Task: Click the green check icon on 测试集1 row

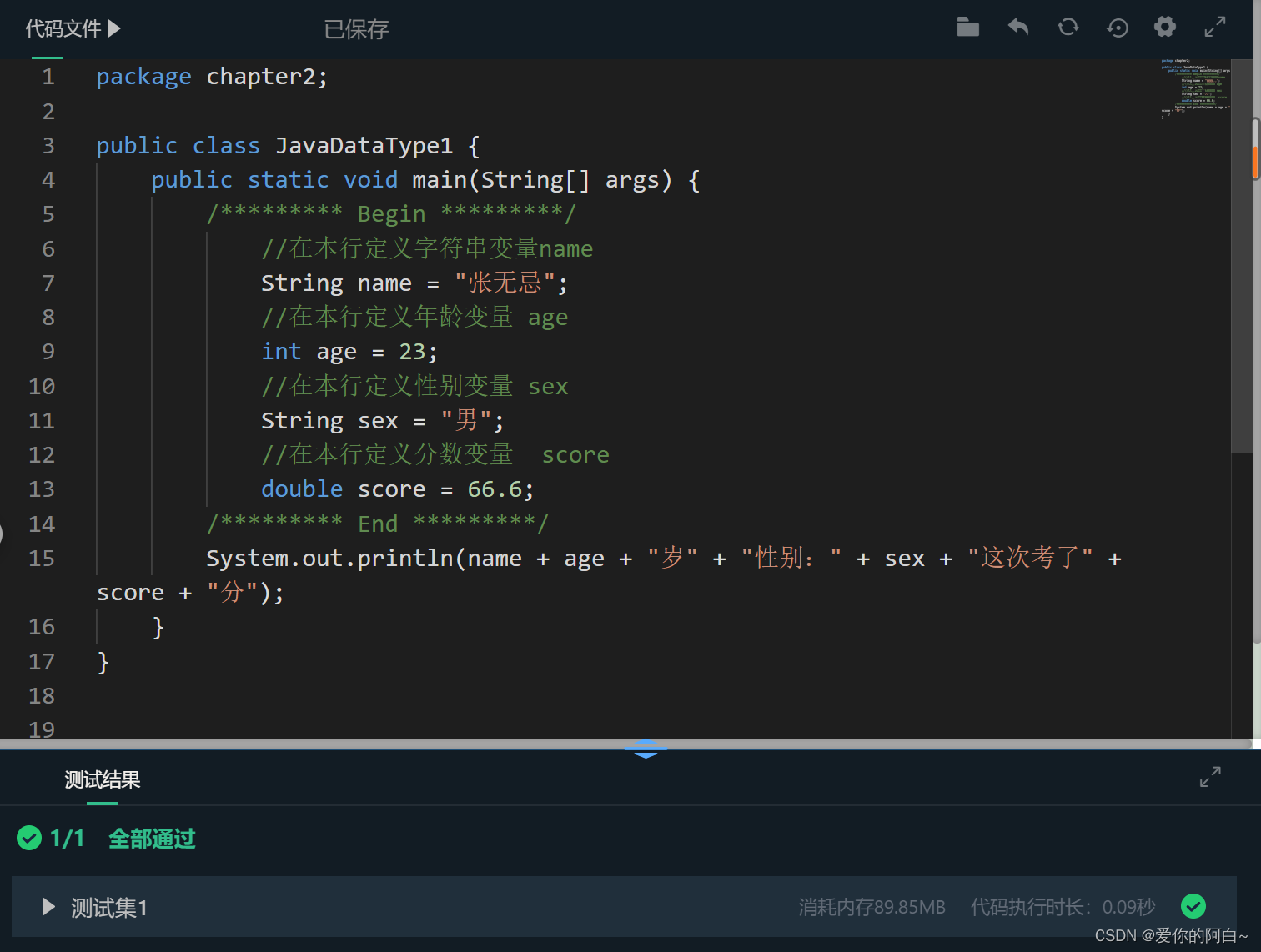Action: pos(1193,906)
